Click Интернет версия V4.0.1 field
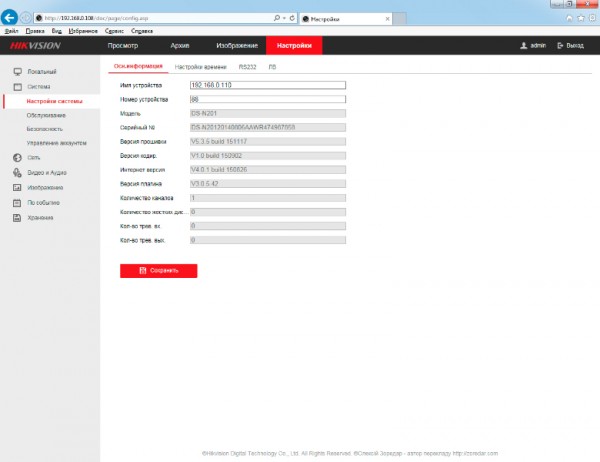This screenshot has height=462, width=600. click(x=268, y=170)
